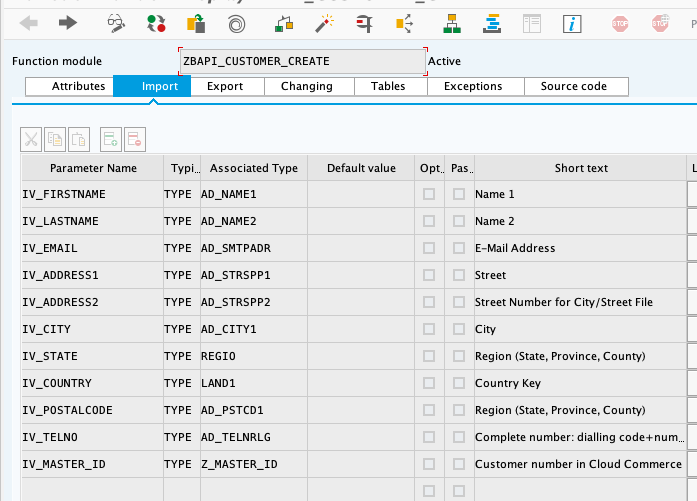697x501 pixels.
Task: Select the IV_LASTNAME parameter cell
Action: pos(92,221)
